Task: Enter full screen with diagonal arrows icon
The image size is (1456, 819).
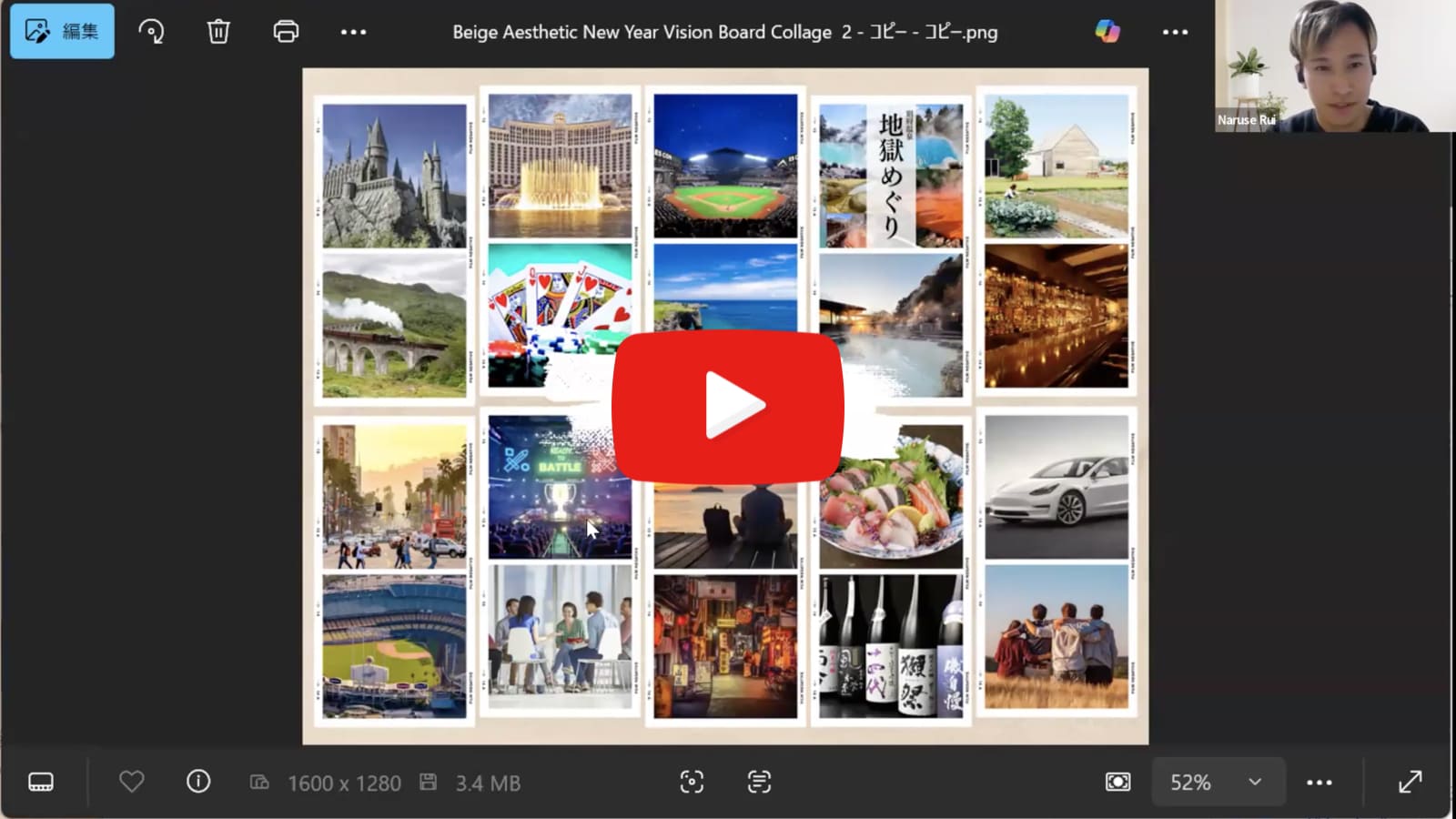Action: (1410, 782)
